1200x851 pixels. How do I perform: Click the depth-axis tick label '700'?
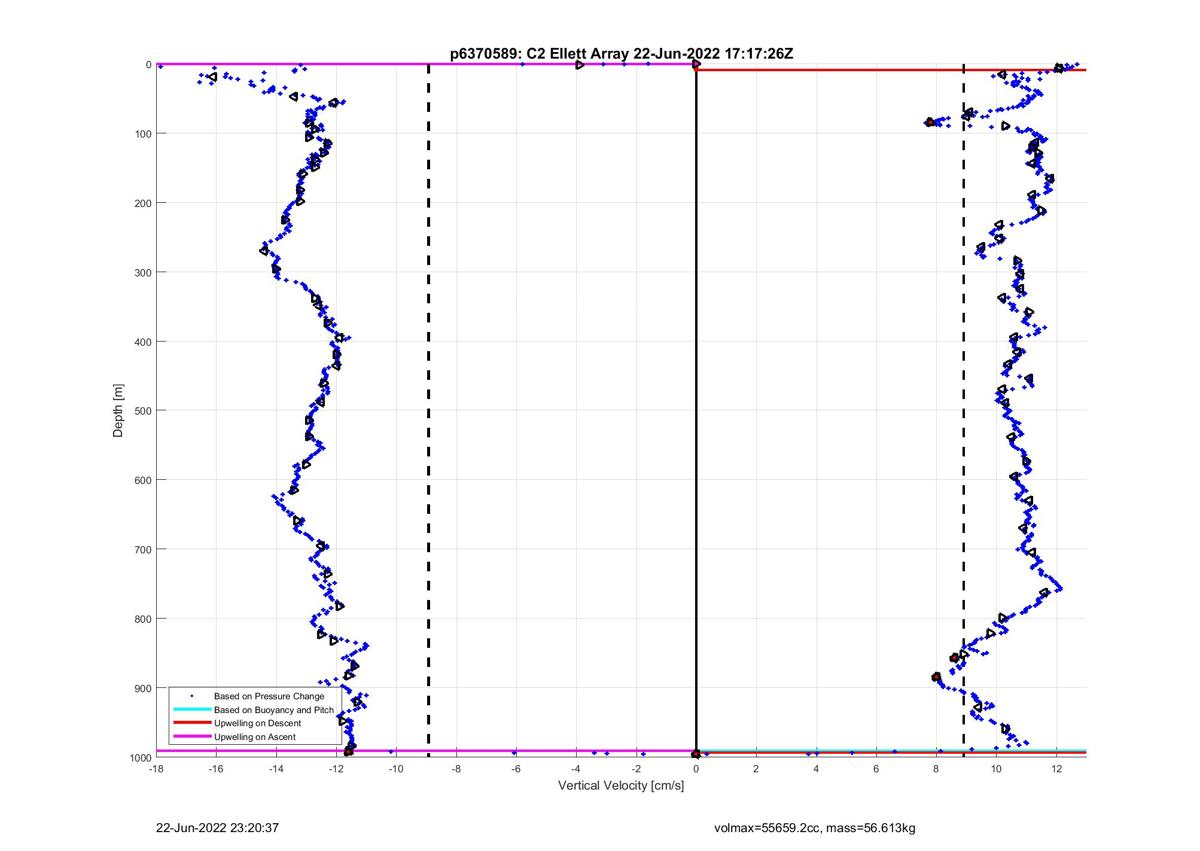tap(143, 549)
